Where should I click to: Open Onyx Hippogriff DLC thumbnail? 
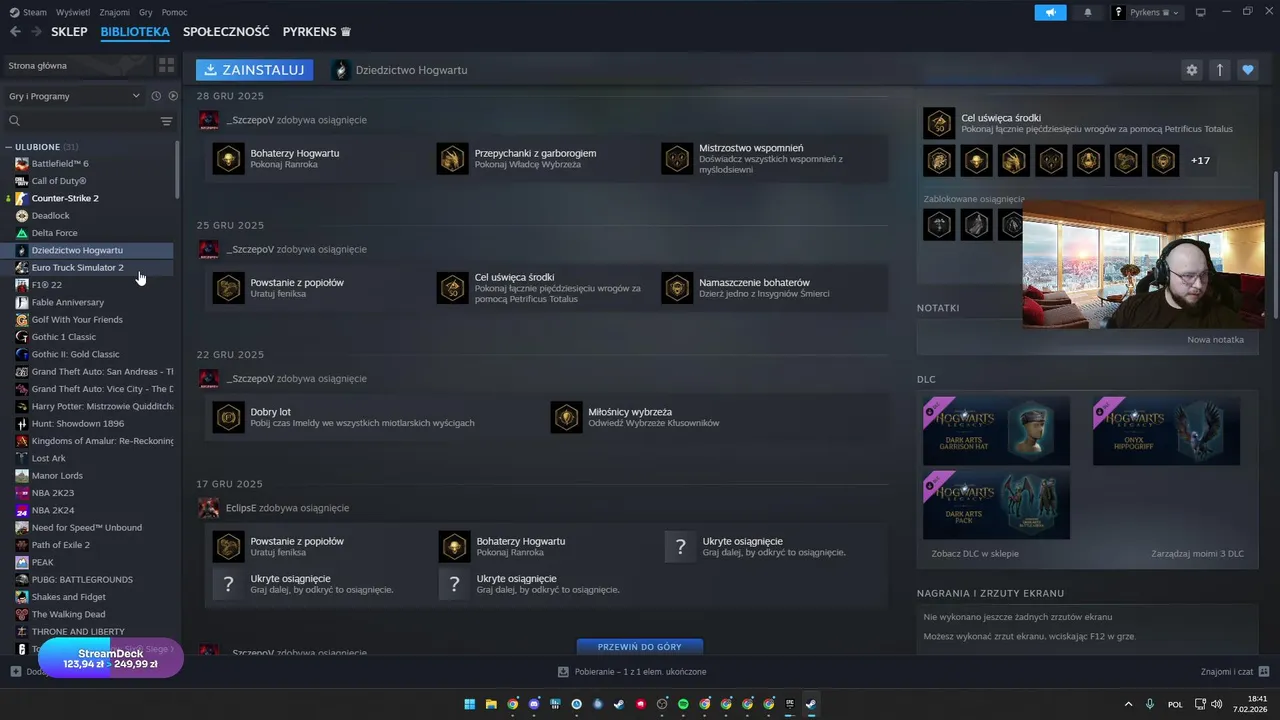coord(1166,431)
